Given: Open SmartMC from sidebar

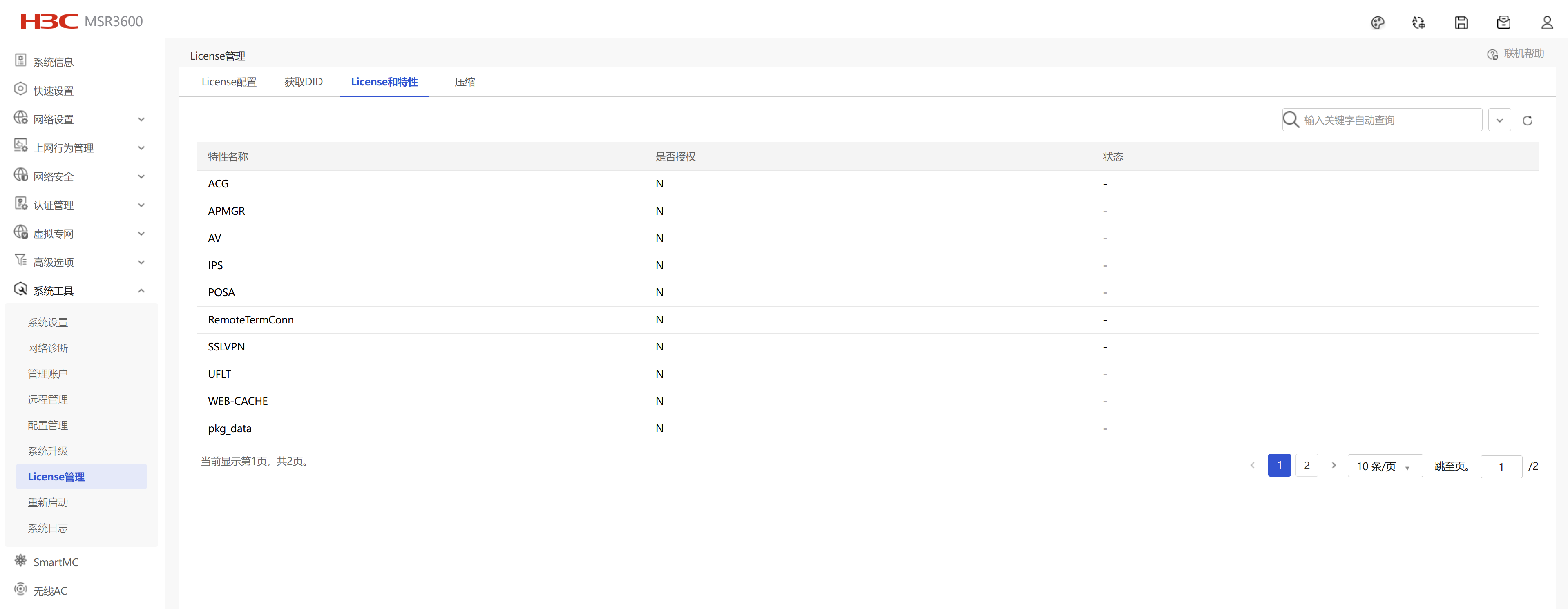Looking at the screenshot, I should click(x=56, y=562).
